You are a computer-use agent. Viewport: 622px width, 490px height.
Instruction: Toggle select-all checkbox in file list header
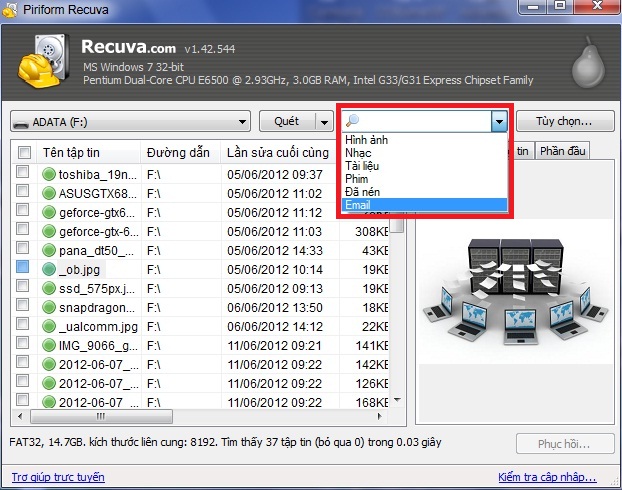[x=24, y=152]
